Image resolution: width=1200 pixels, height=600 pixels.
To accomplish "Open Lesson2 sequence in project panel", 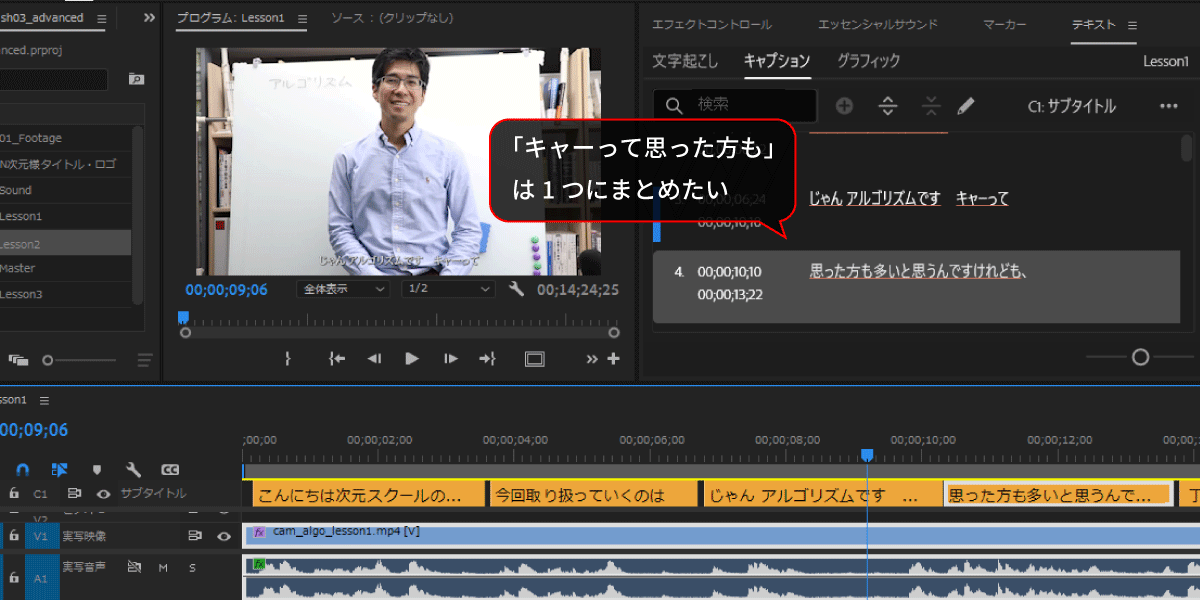I will (65, 243).
